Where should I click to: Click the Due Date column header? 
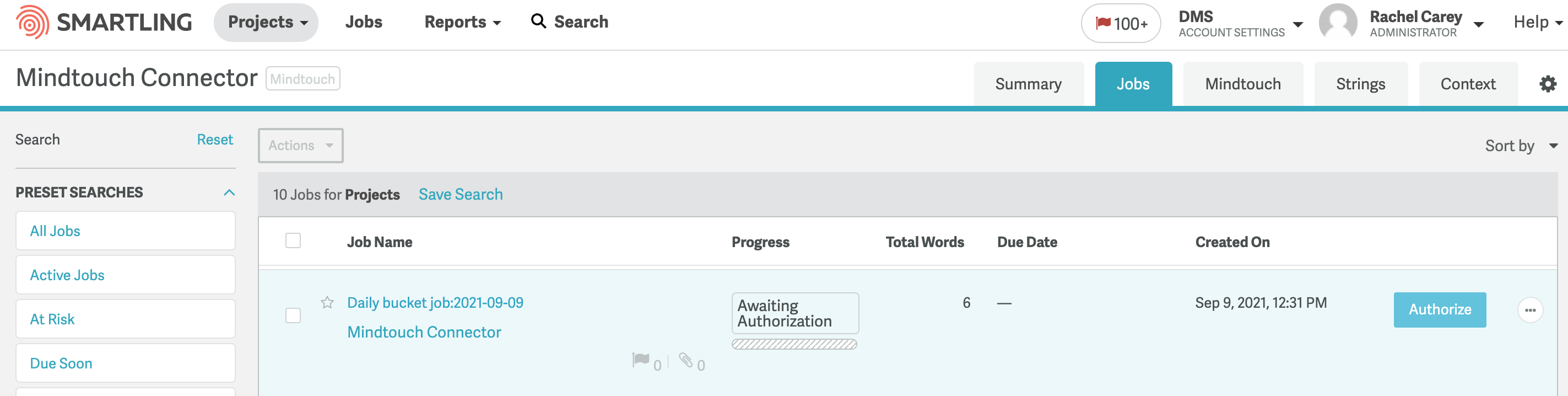click(1027, 242)
